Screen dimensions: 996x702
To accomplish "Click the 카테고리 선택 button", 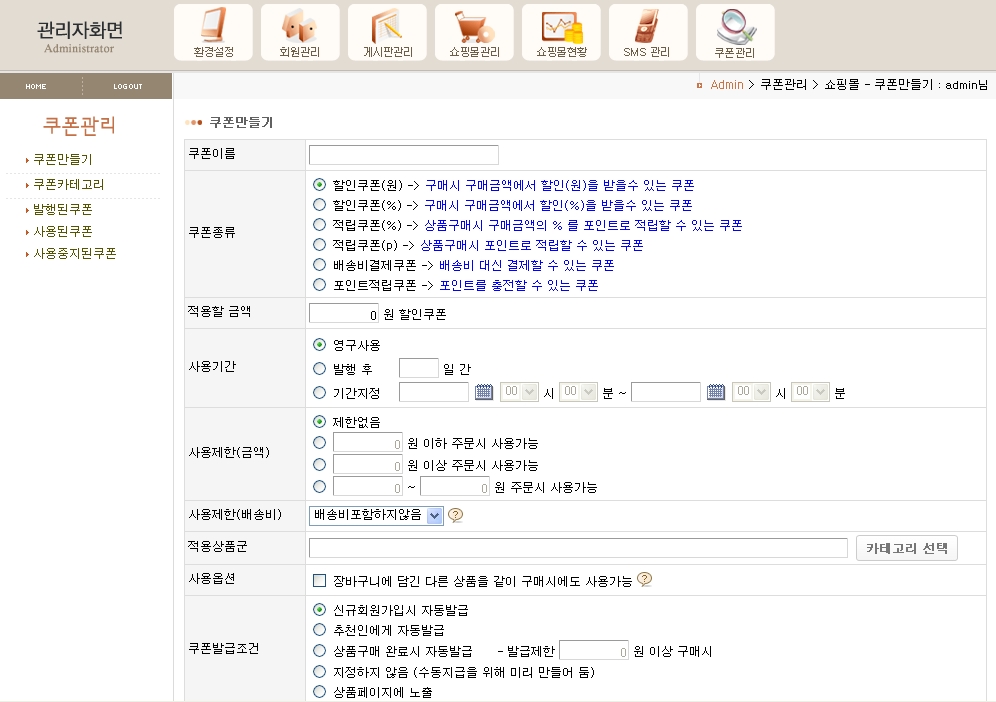I will pos(906,548).
